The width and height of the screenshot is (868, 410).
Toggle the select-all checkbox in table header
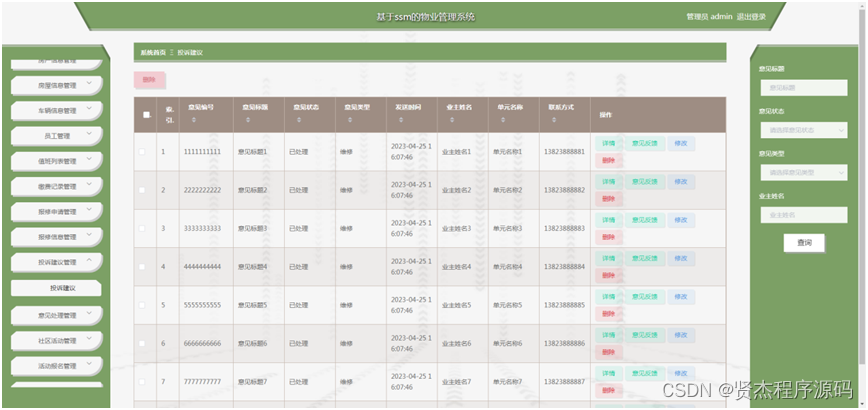[146, 115]
